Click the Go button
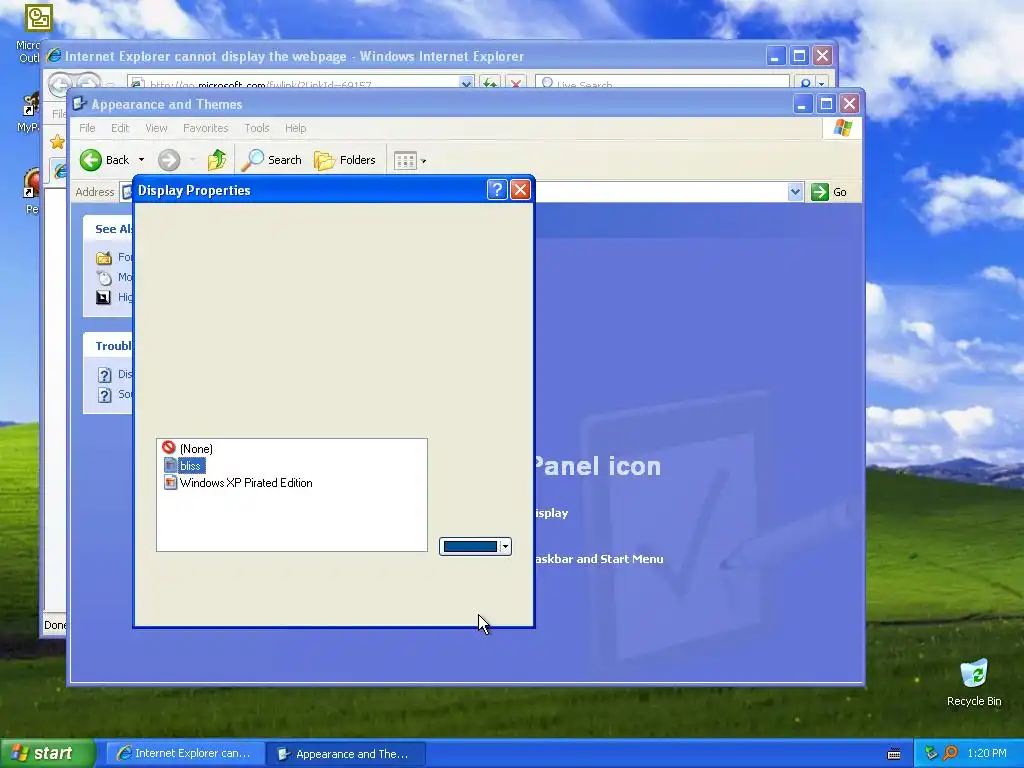Image resolution: width=1024 pixels, height=768 pixels. click(x=829, y=192)
